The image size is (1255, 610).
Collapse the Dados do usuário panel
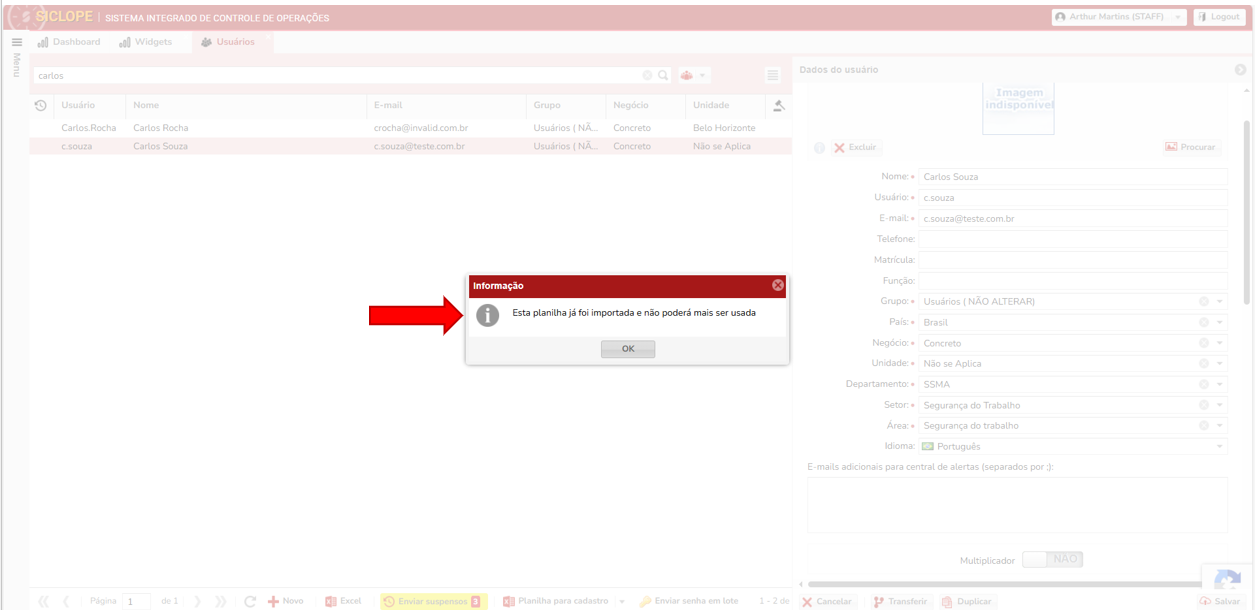point(1240,70)
